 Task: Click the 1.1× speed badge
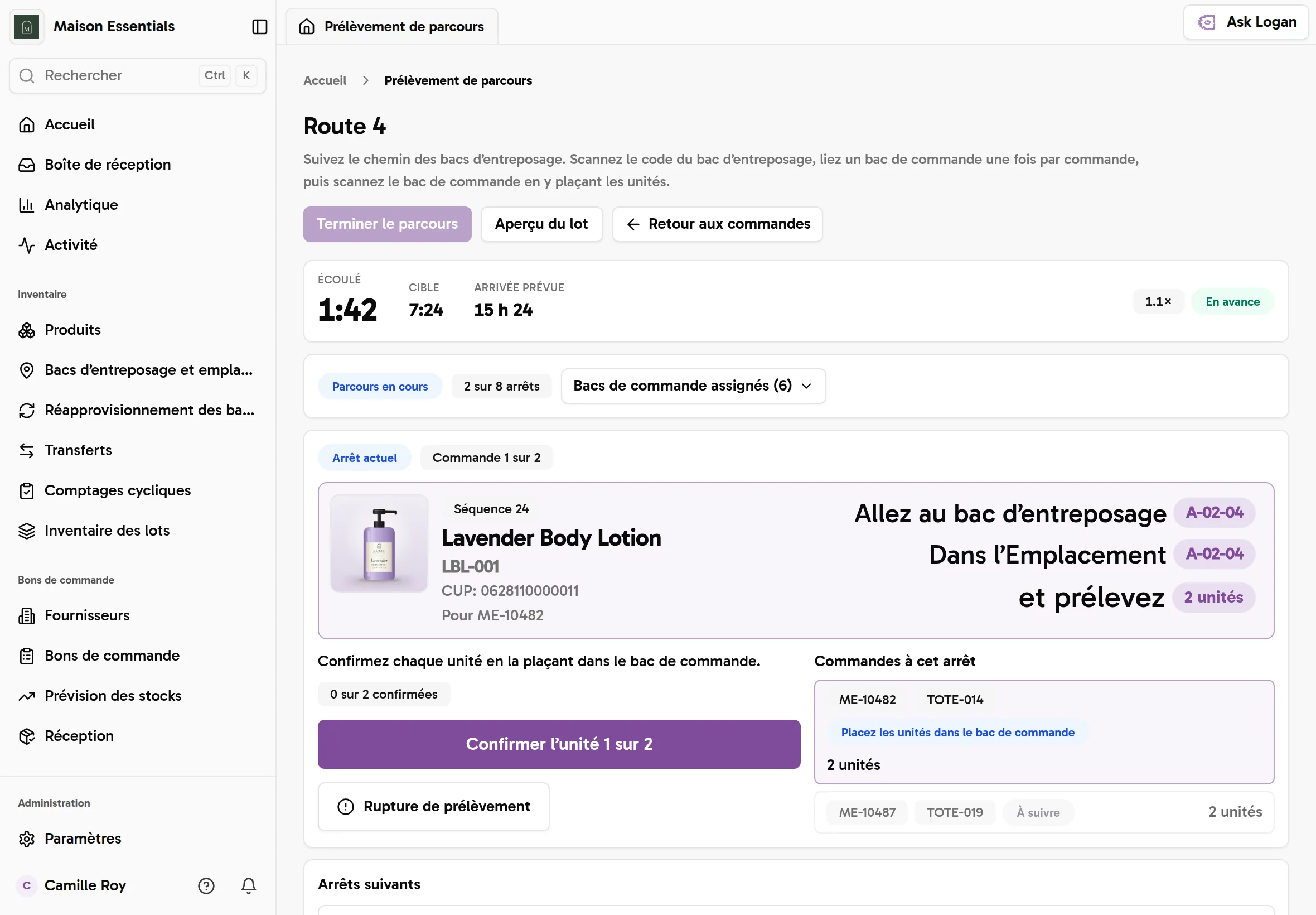(1158, 302)
